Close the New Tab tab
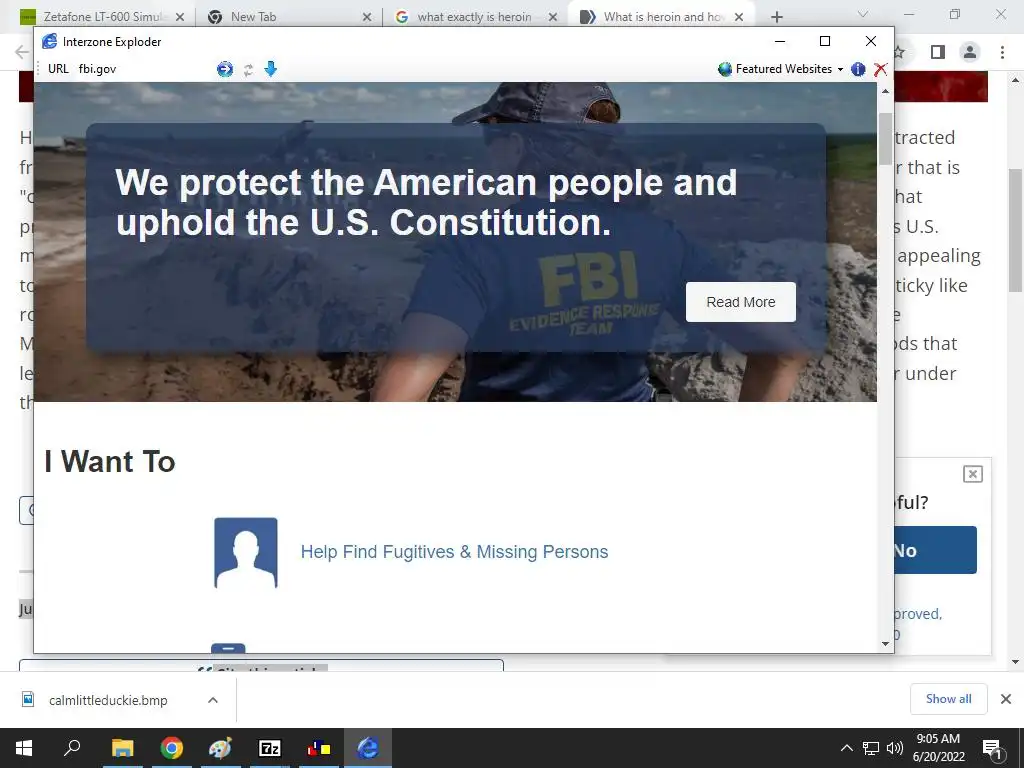The image size is (1024, 768). click(x=367, y=17)
